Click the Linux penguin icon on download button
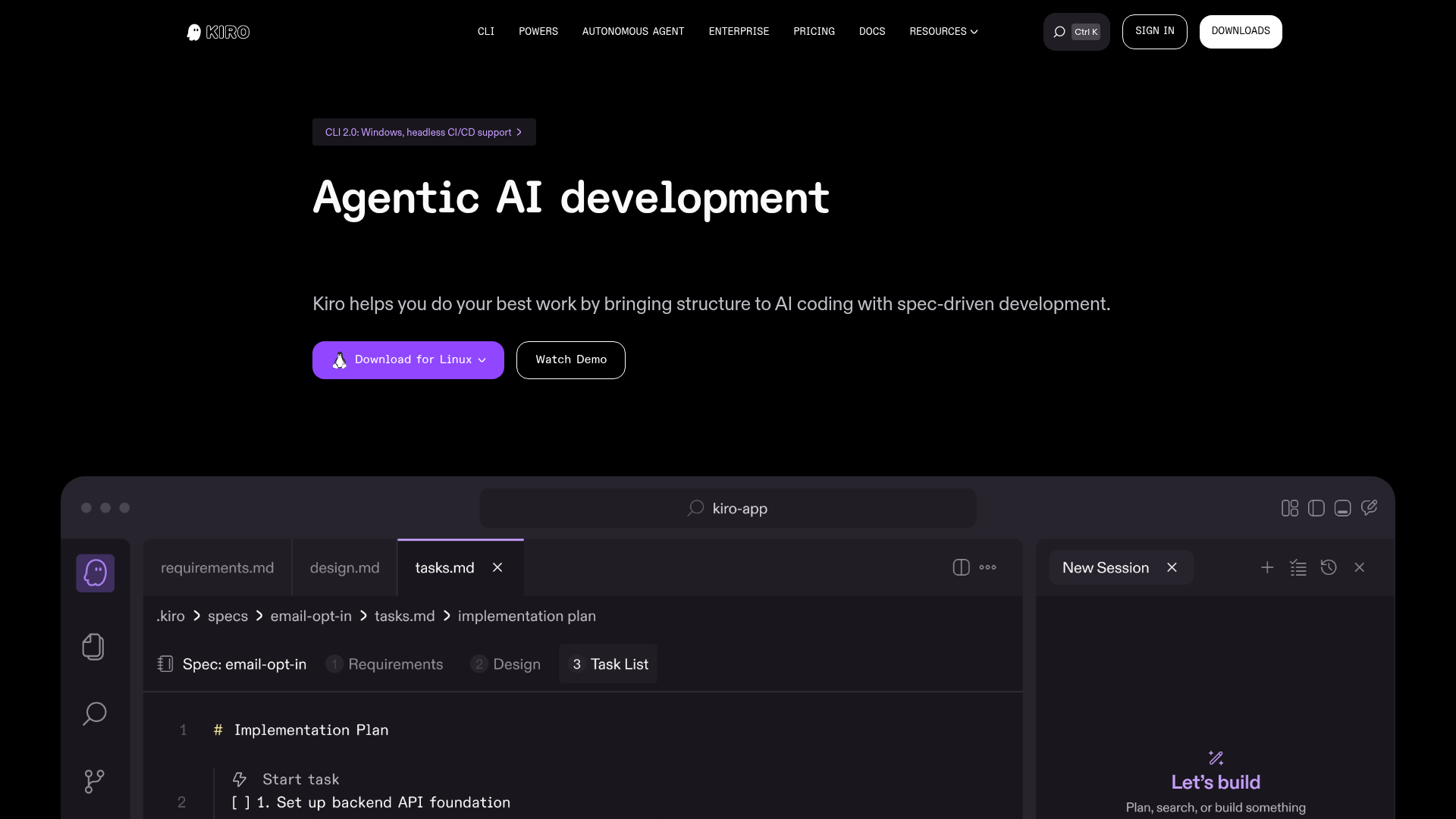 [x=340, y=360]
